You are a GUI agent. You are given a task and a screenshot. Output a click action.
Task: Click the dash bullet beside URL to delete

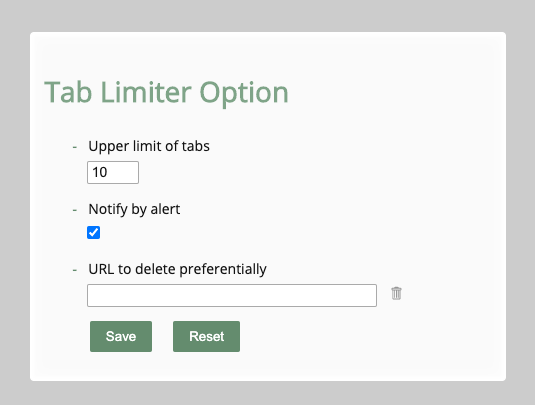(75, 270)
